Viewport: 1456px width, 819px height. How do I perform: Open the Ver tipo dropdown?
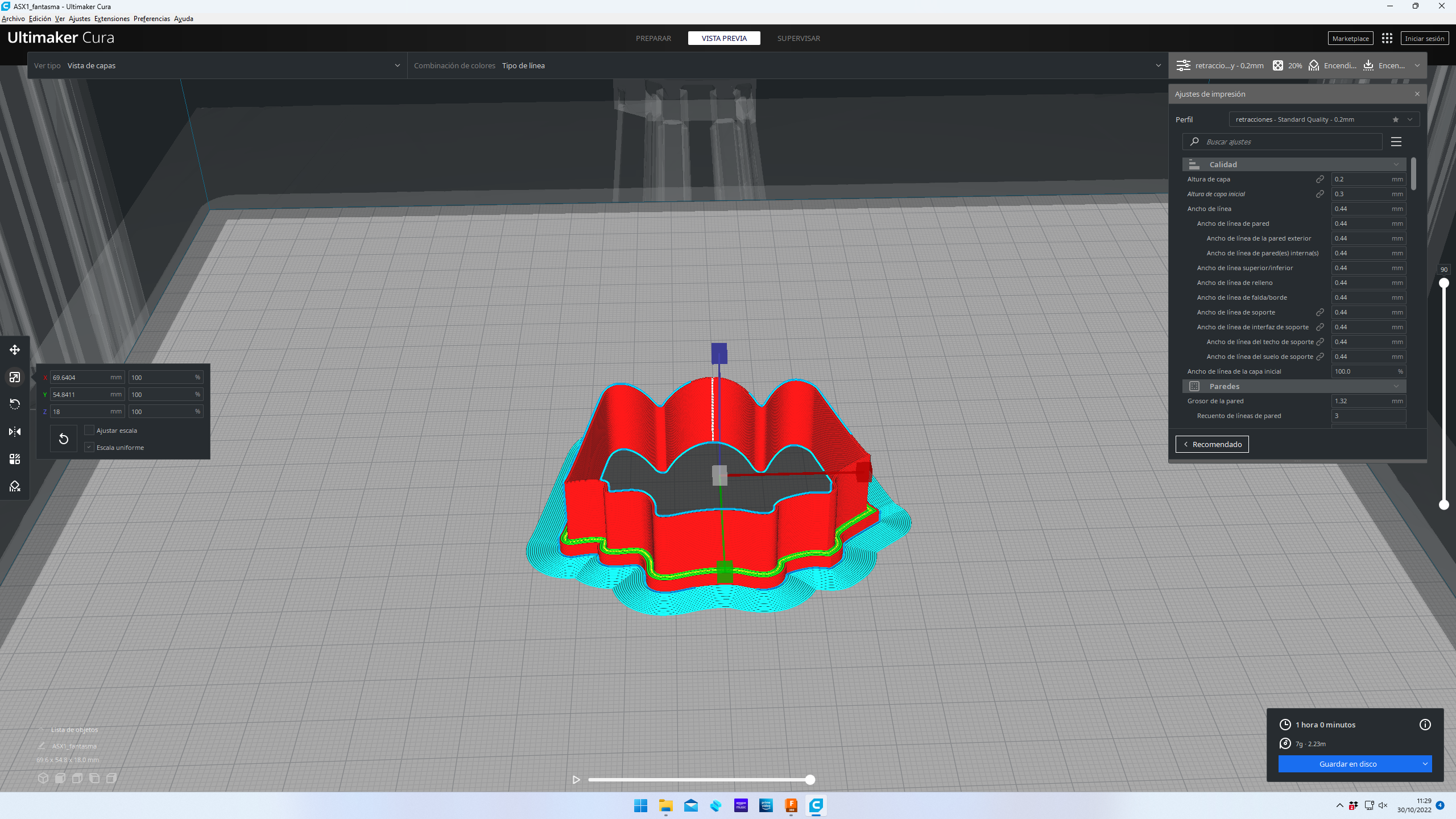[x=216, y=65]
